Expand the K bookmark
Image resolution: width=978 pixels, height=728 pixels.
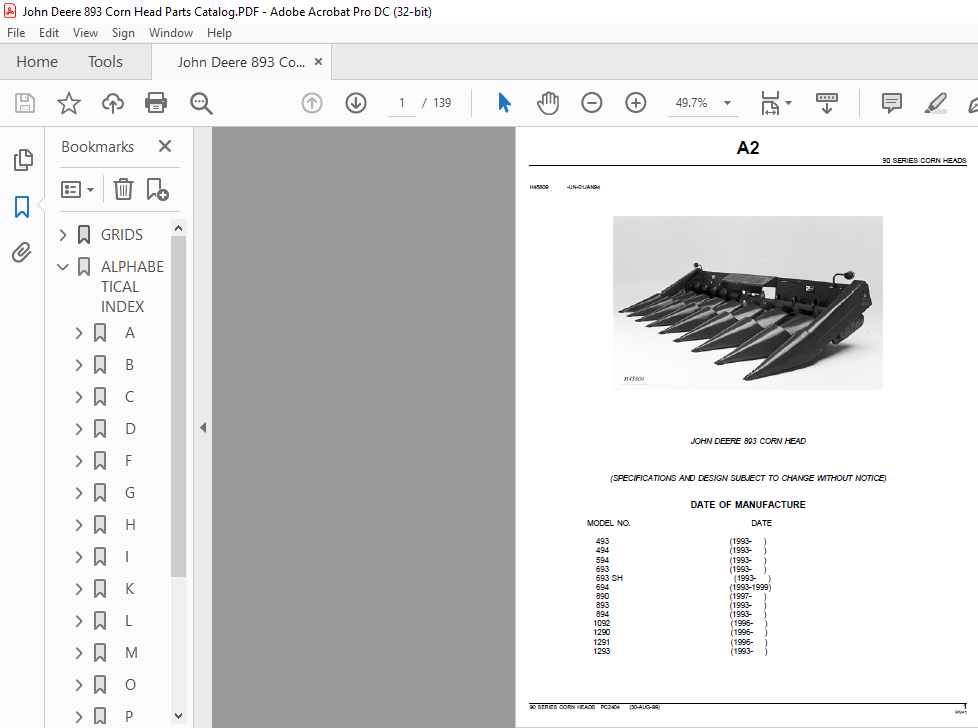(x=79, y=589)
